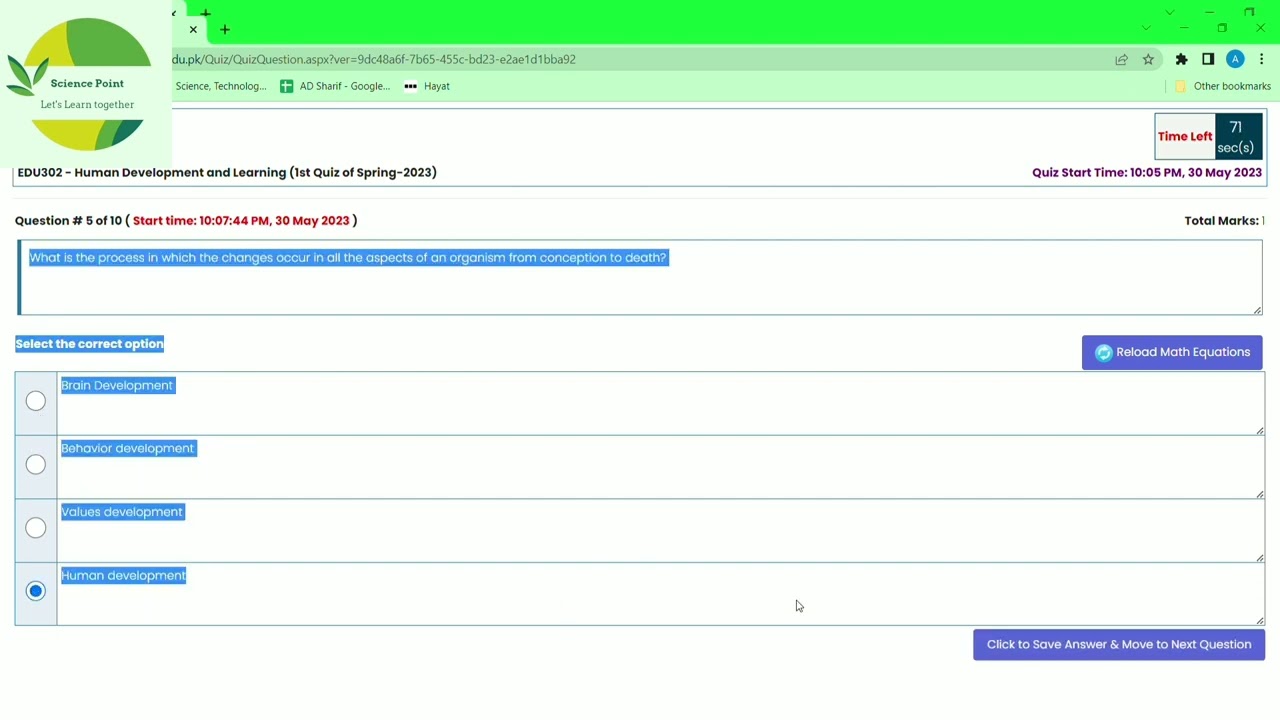Click the Reload Math Equations button
This screenshot has width=1280, height=720.
[1172, 352]
